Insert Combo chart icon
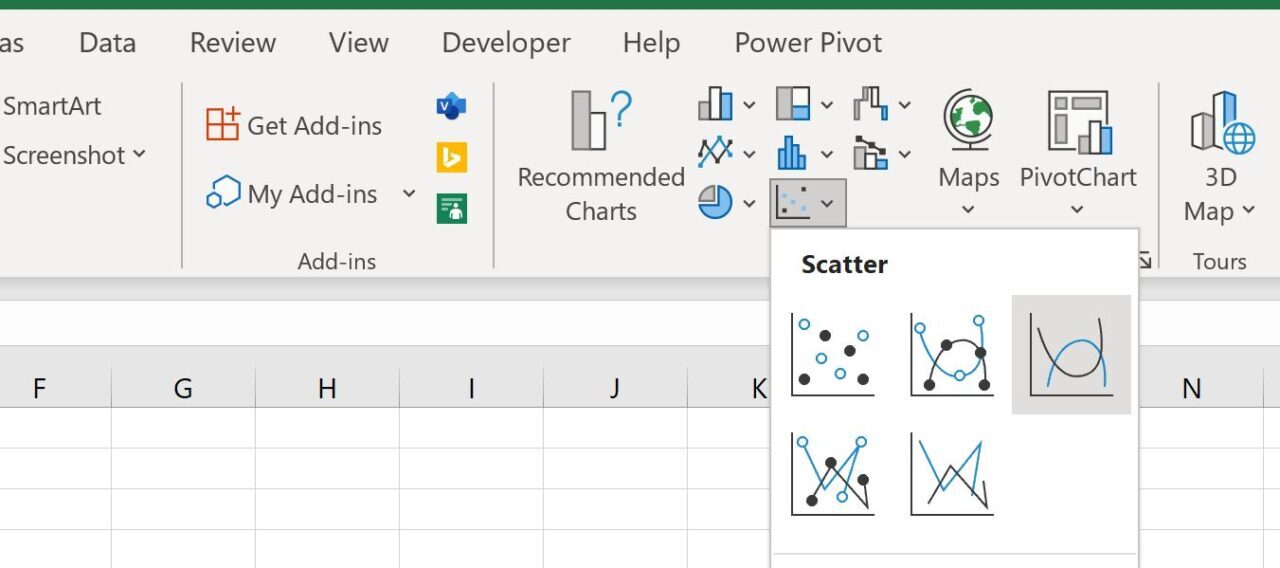 tap(871, 153)
